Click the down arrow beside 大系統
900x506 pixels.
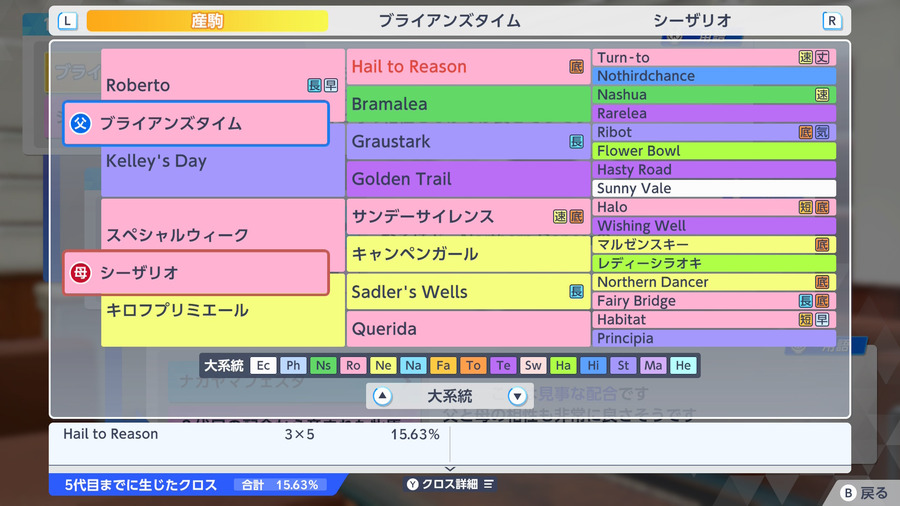coord(517,396)
